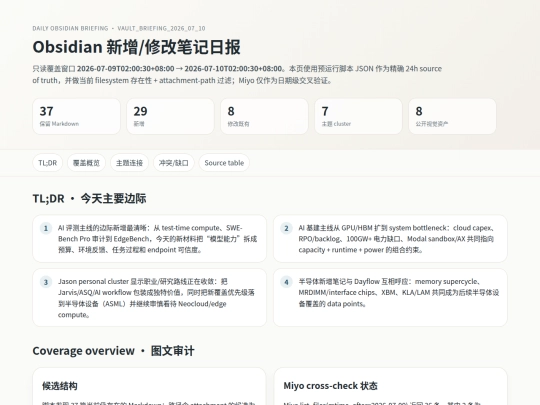The width and height of the screenshot is (540, 405).
Task: Click the number 2 badge in TL;DR
Action: (x=286, y=228)
